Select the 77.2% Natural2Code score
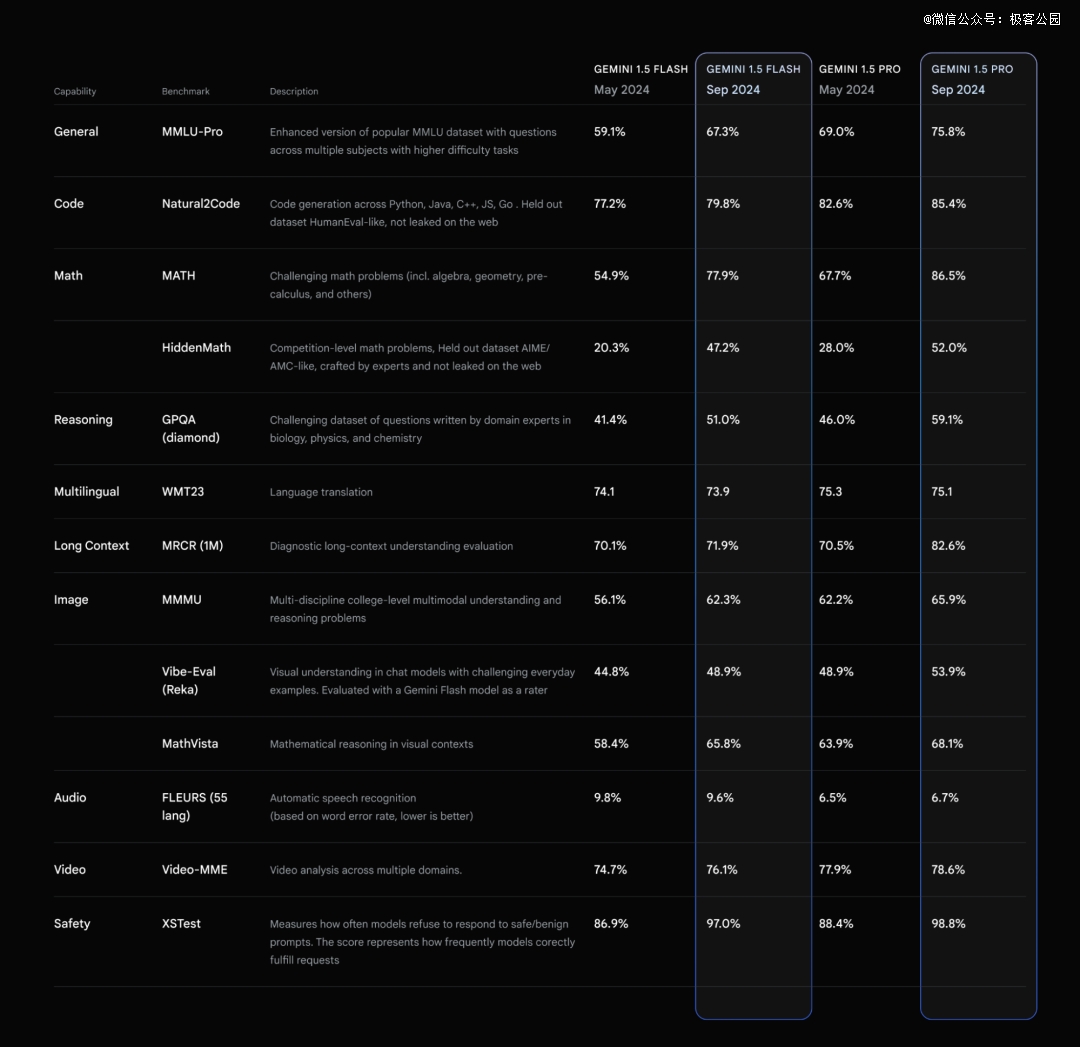The width and height of the screenshot is (1080, 1047). pyautogui.click(x=610, y=204)
